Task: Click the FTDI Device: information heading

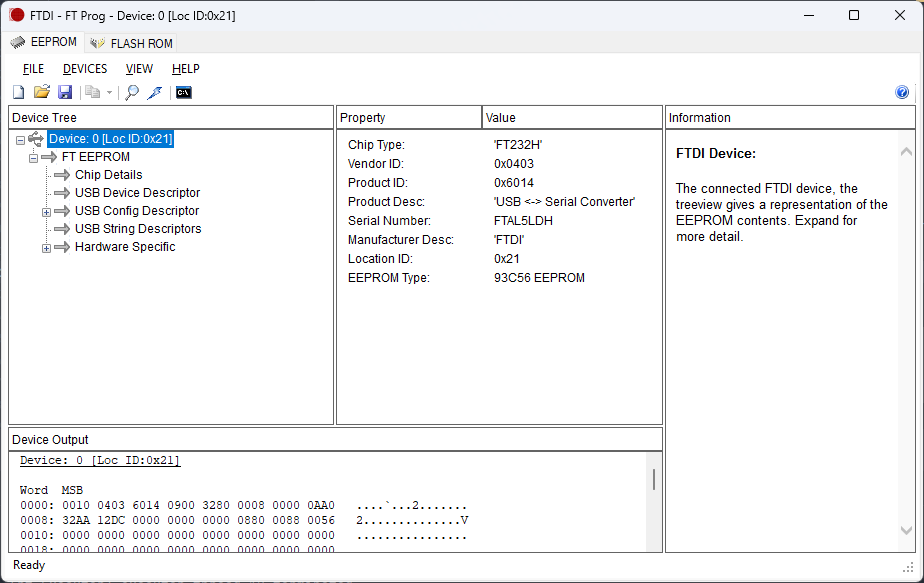Action: 715,153
